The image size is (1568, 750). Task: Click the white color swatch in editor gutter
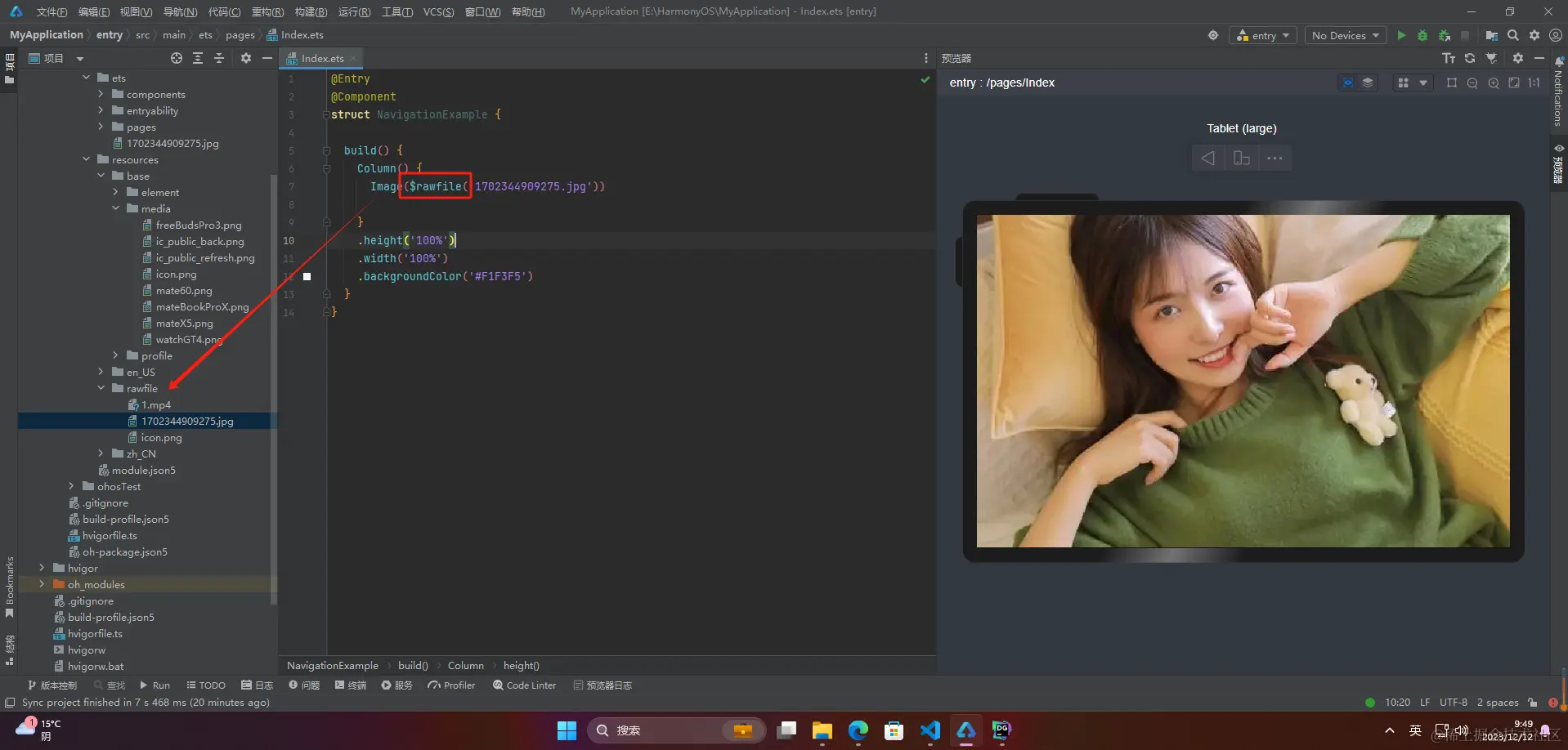click(x=307, y=276)
